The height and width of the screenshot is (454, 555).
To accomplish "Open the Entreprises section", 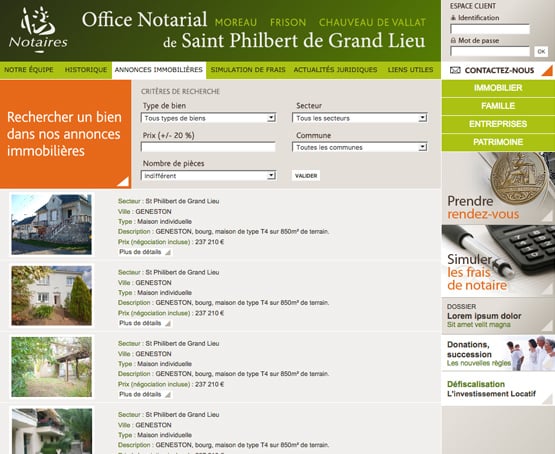I will 498,124.
